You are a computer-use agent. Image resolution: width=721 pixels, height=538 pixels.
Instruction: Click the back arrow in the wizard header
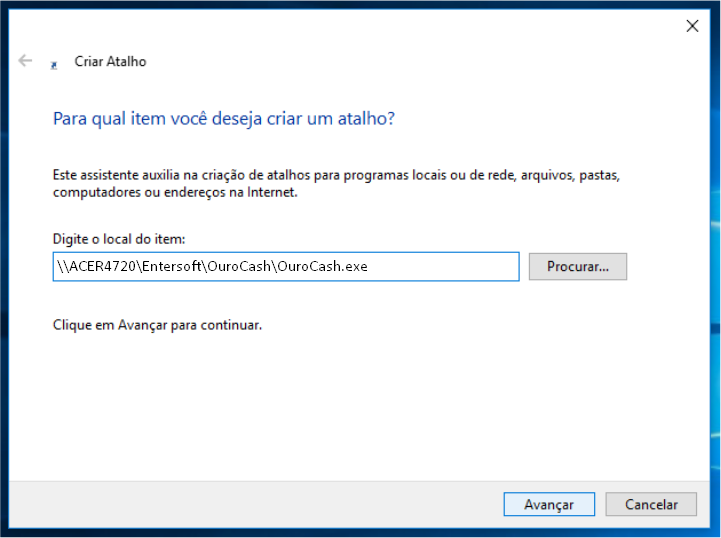(26, 61)
